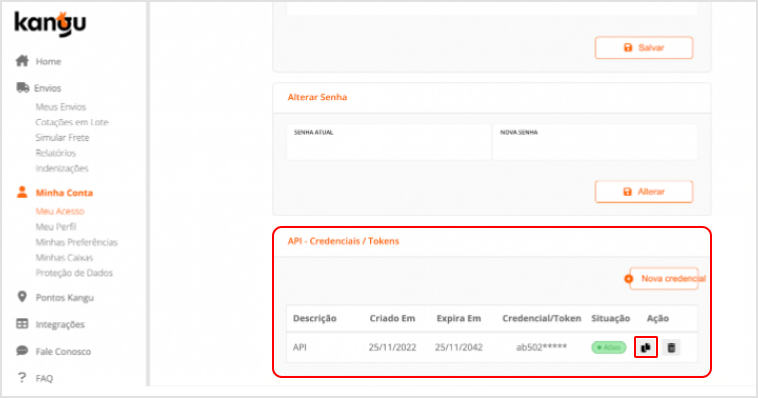Go to Pontos Kangu

pos(65,298)
